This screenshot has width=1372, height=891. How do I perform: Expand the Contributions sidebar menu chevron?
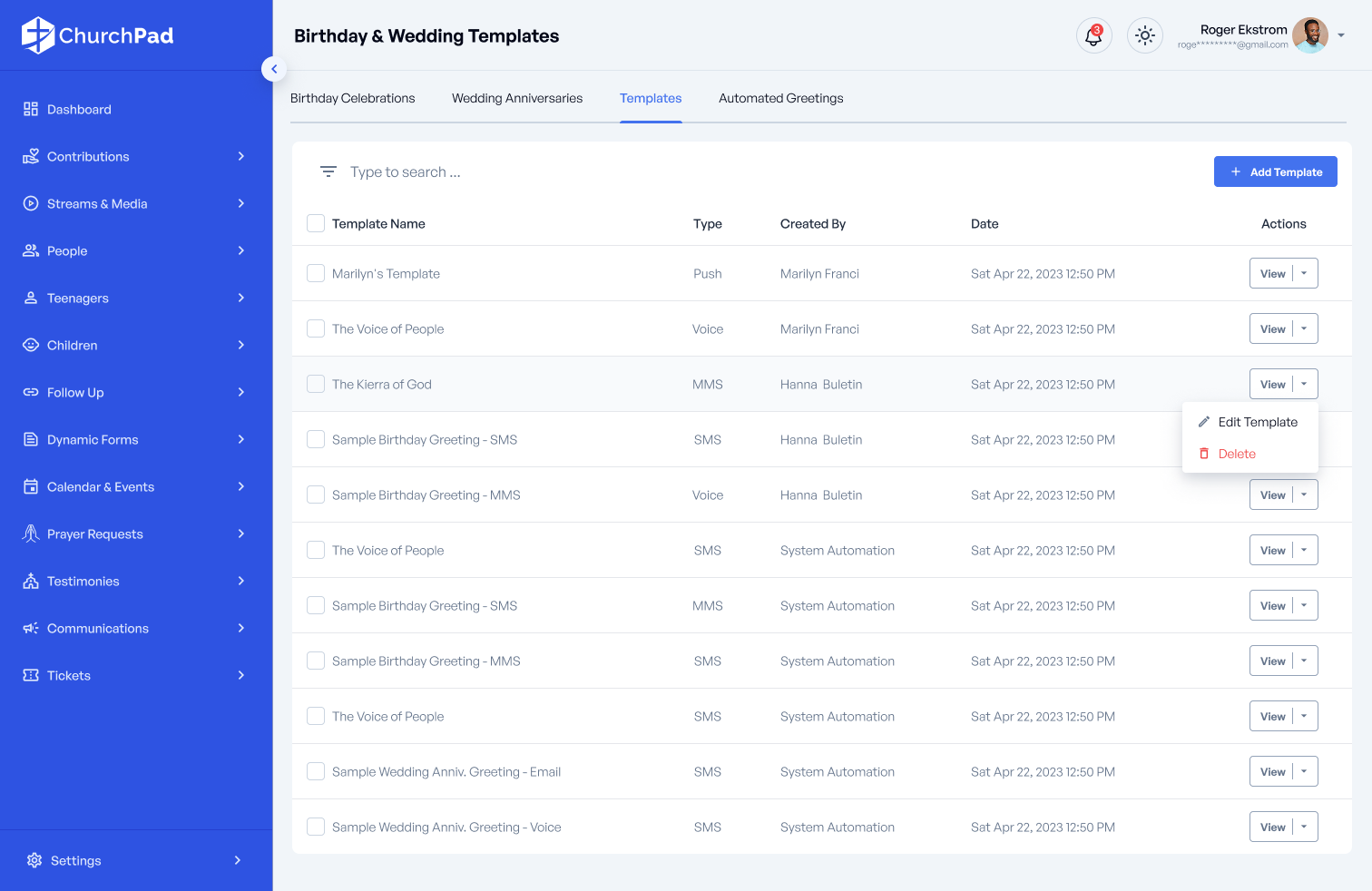click(x=240, y=156)
